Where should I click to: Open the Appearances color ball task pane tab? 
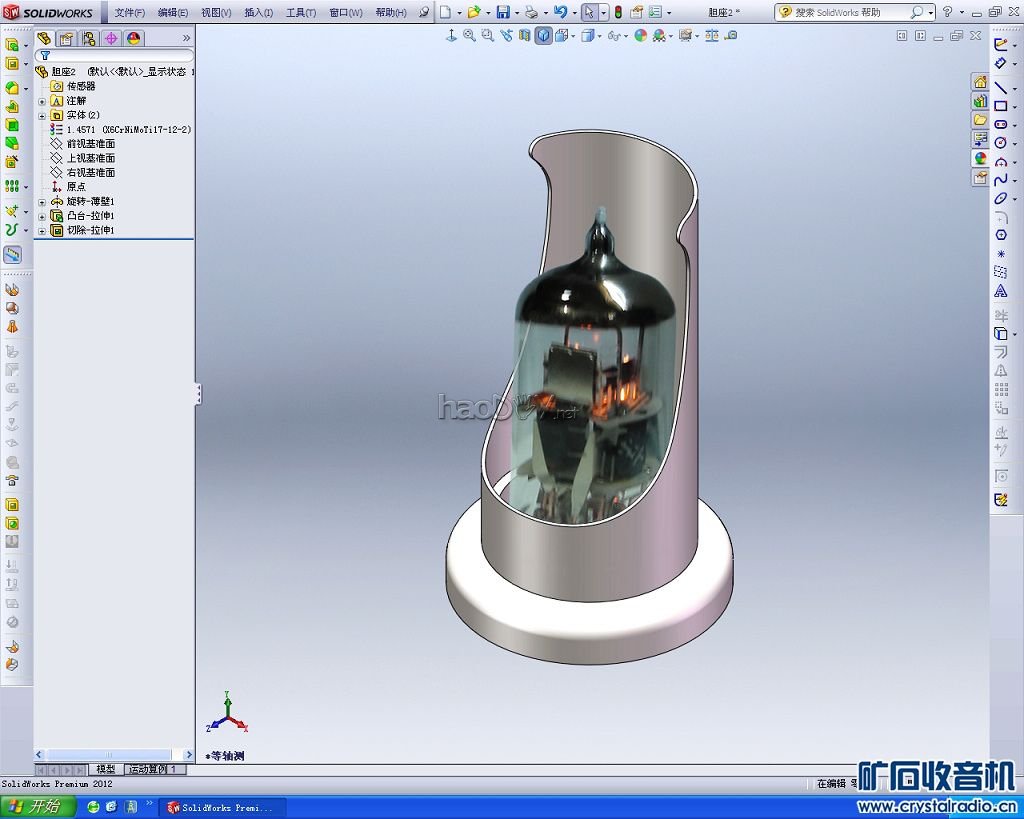coord(980,158)
